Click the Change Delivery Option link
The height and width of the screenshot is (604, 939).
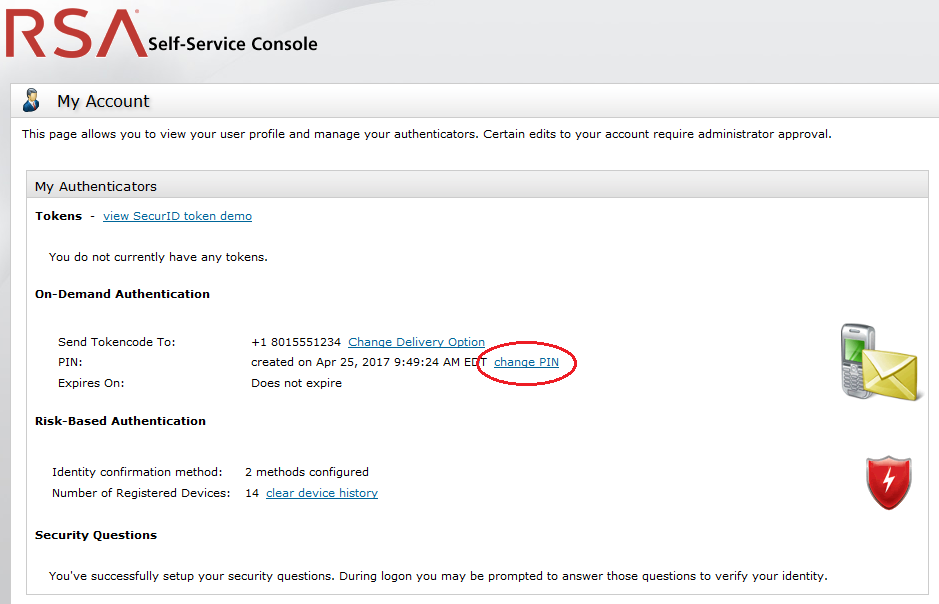416,342
